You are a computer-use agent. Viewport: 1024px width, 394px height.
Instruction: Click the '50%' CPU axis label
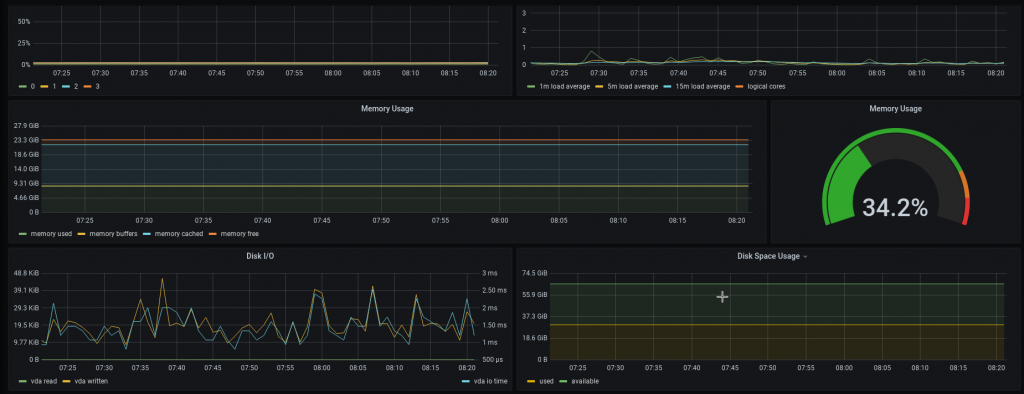(25, 22)
